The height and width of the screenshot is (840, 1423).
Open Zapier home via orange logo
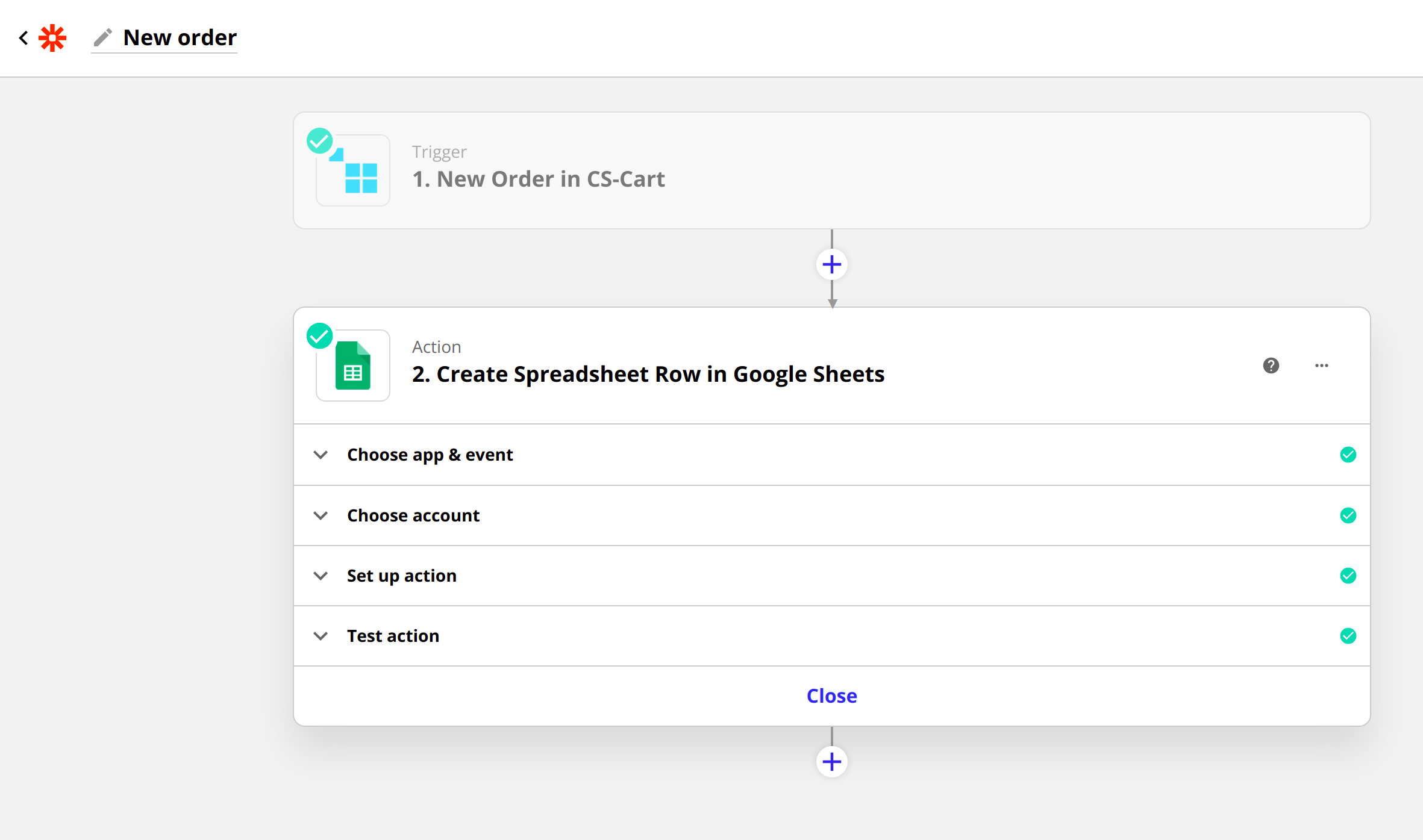tap(52, 38)
